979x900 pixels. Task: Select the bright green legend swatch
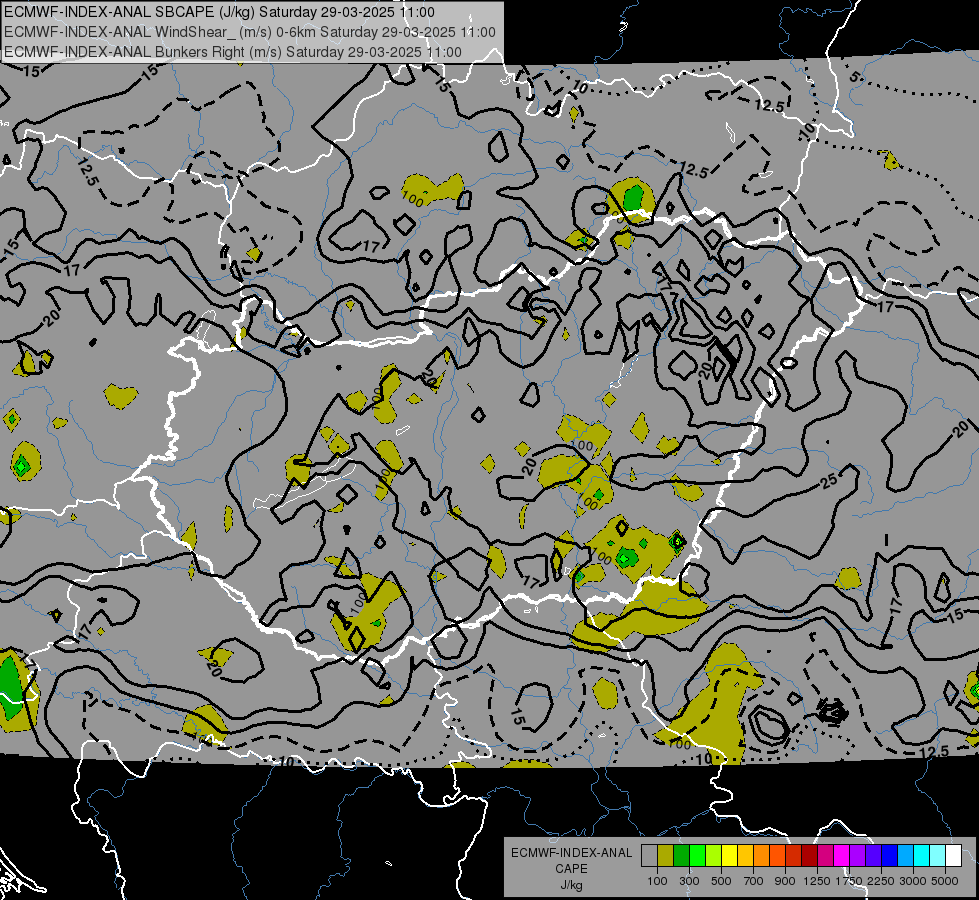tap(697, 856)
